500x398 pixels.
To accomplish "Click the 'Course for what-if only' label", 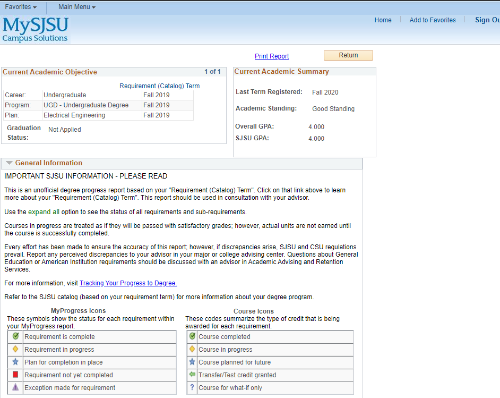I will (x=230, y=388).
